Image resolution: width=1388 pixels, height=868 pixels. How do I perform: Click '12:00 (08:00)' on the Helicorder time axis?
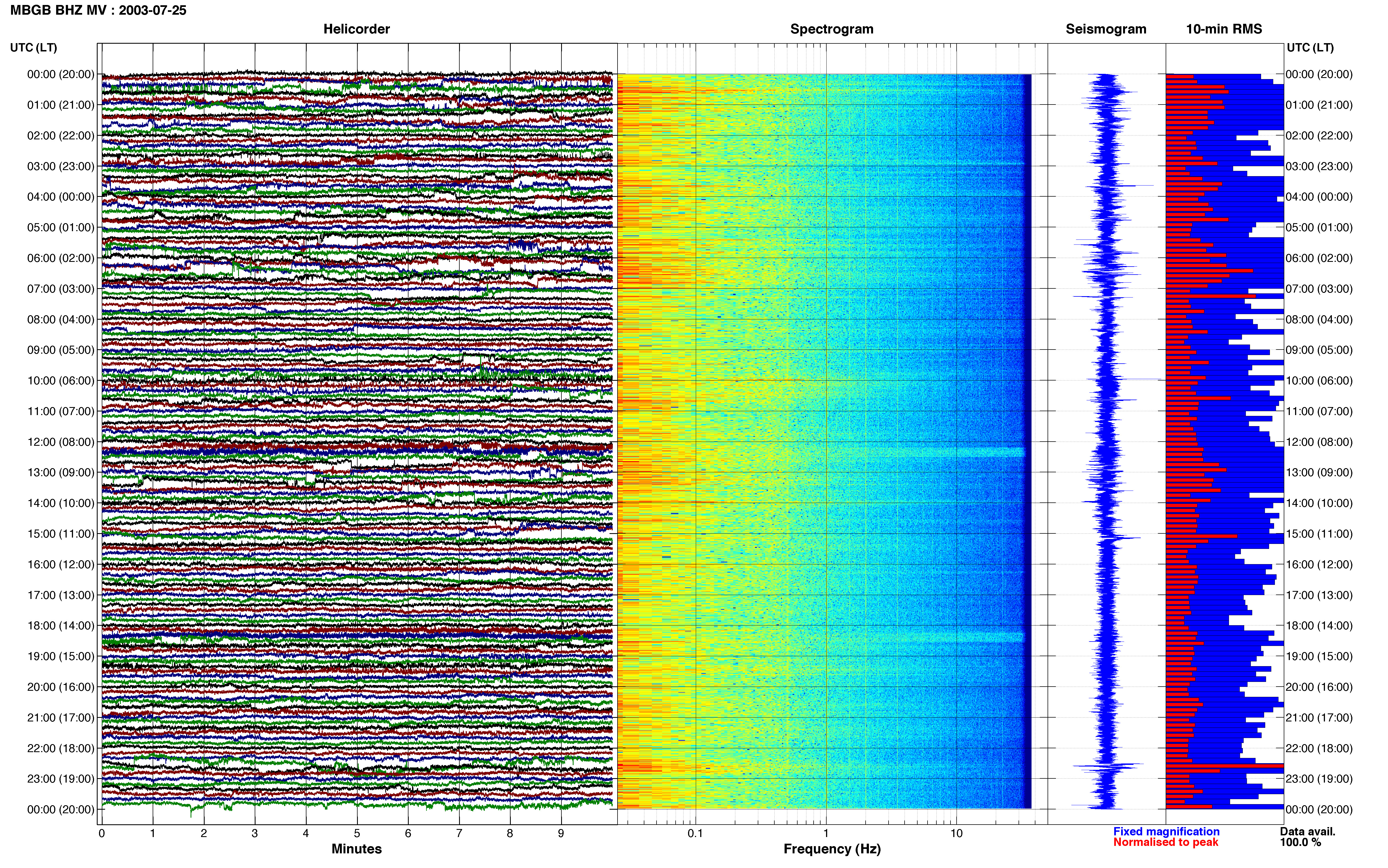point(61,442)
